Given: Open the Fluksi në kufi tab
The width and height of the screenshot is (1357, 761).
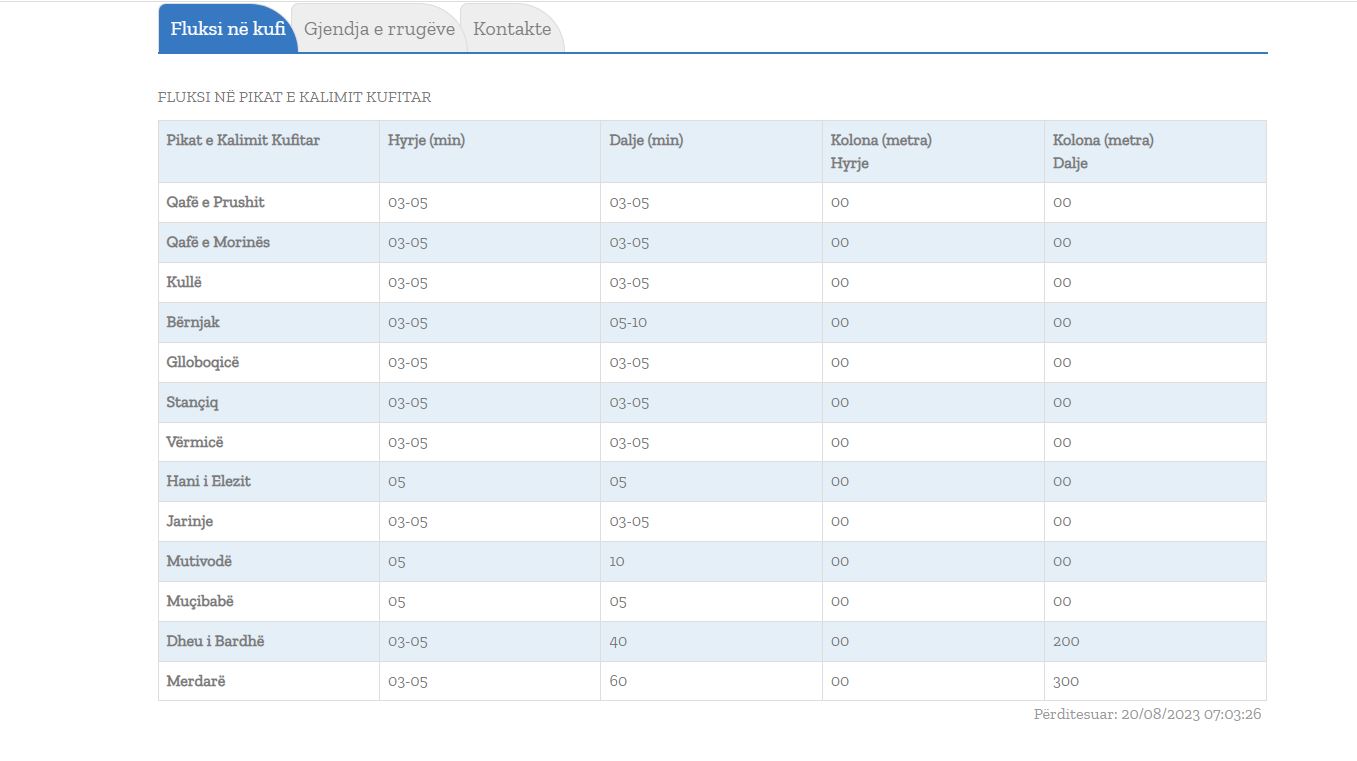Looking at the screenshot, I should tap(228, 29).
